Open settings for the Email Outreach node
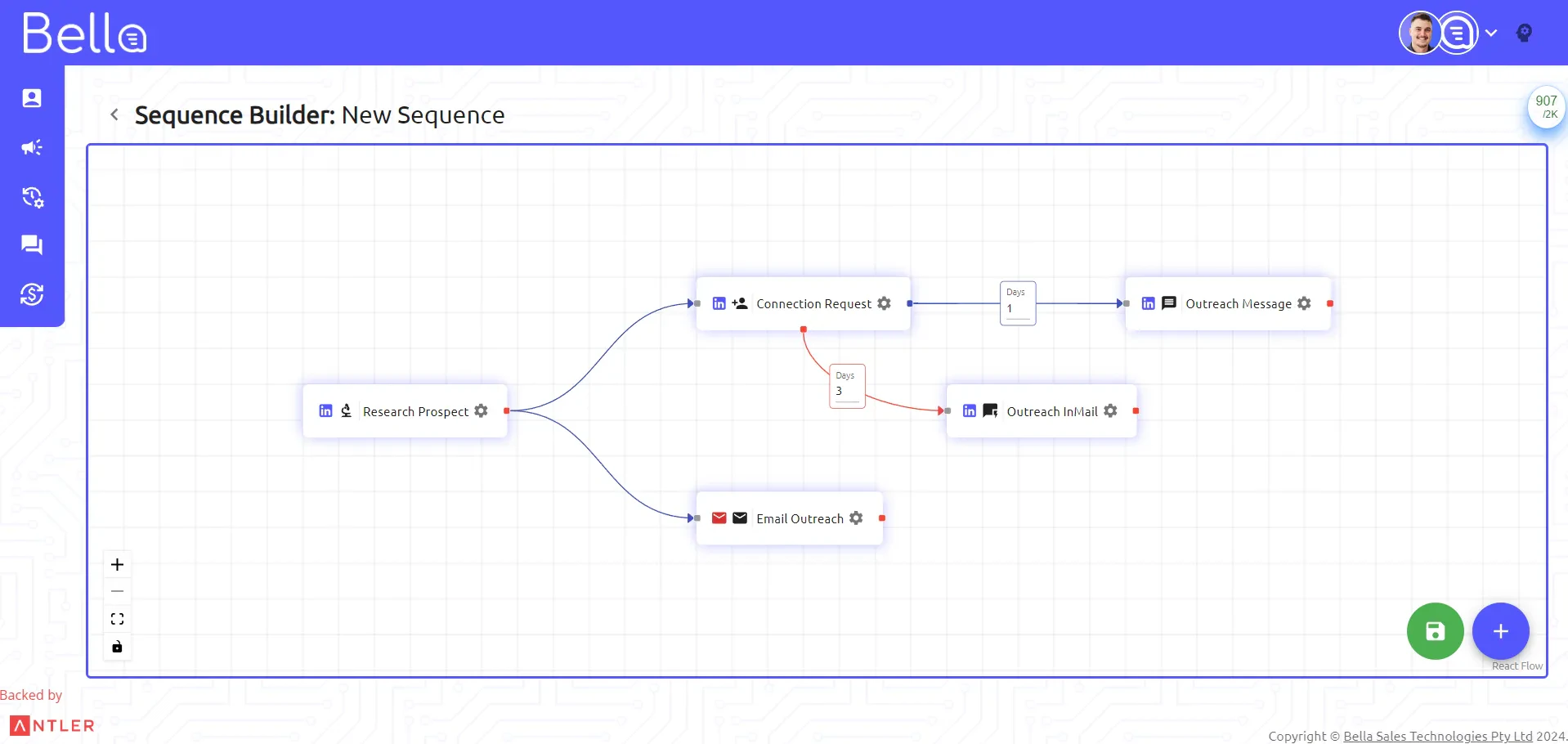The height and width of the screenshot is (744, 1568). [x=856, y=518]
